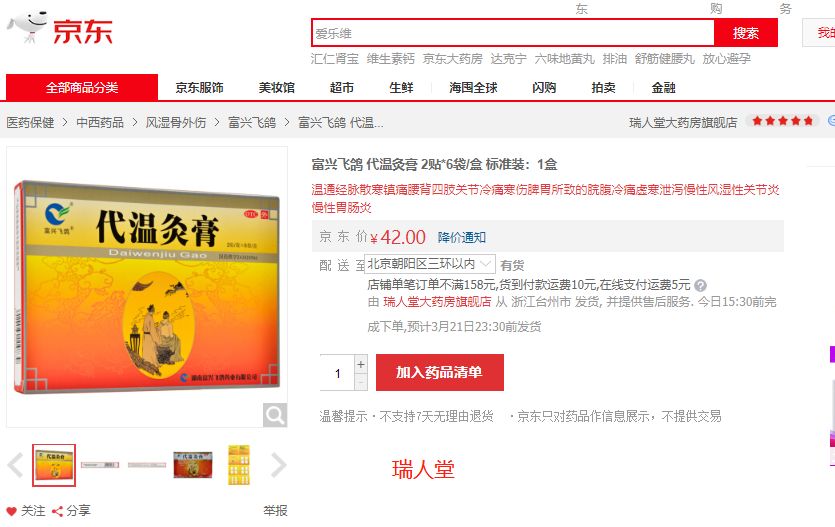Viewport: 835px width, 527px height.
Task: Click the five-star store rating
Action: click(782, 121)
